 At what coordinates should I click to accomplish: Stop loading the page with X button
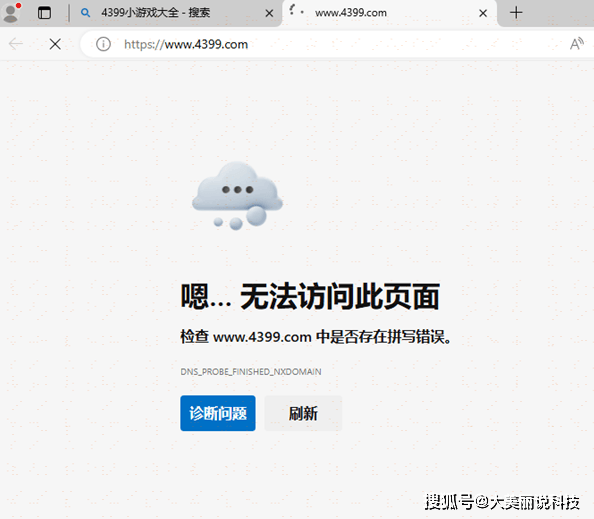point(55,44)
